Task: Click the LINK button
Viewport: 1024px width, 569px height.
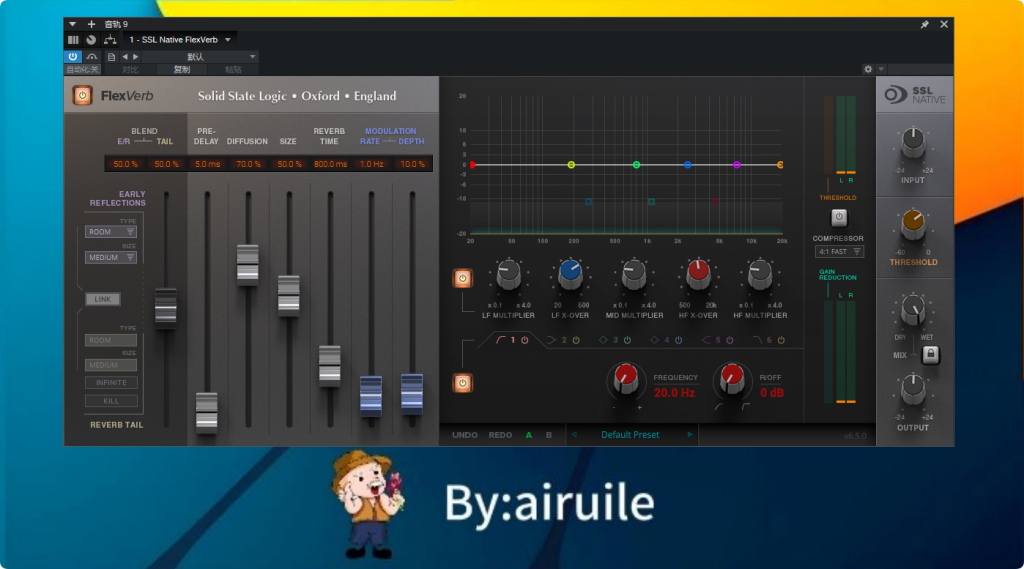Action: point(103,299)
